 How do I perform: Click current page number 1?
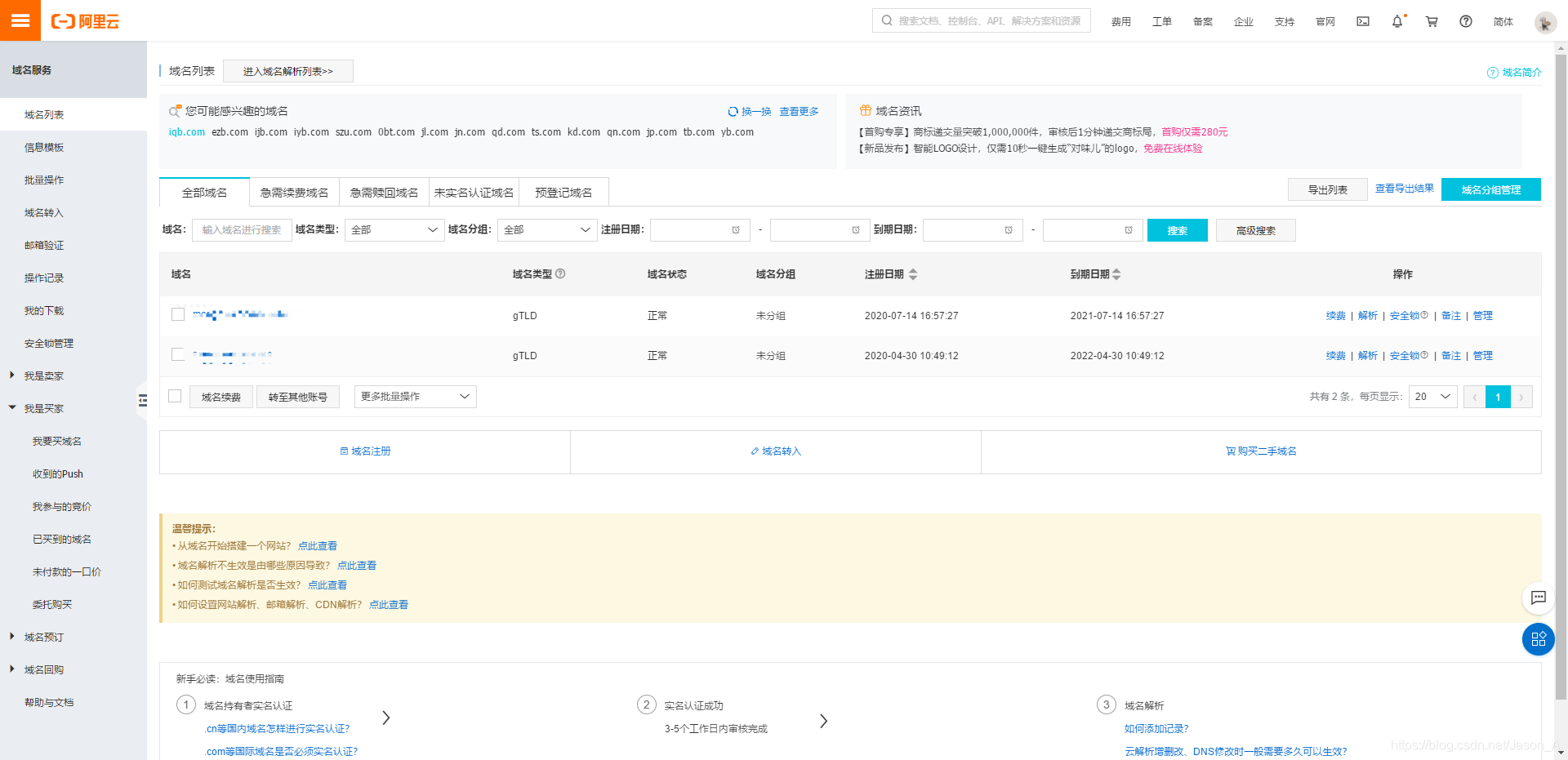point(1498,397)
